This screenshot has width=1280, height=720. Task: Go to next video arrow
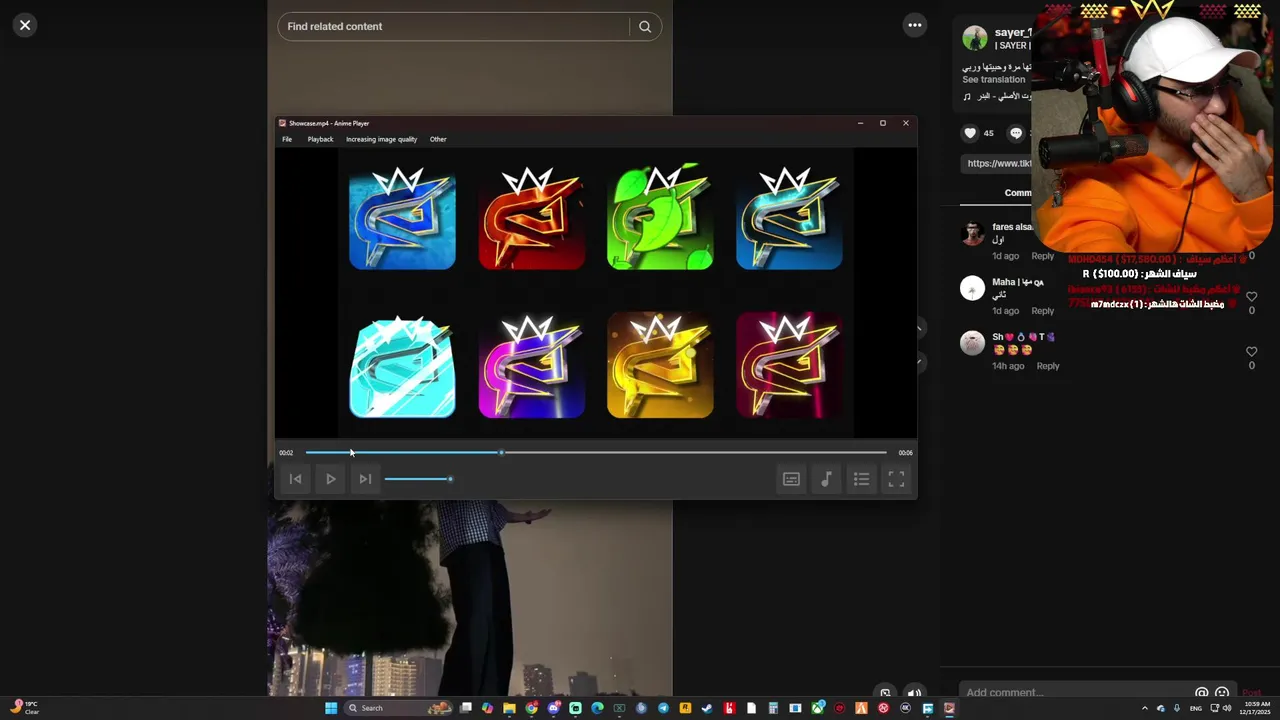tap(920, 363)
